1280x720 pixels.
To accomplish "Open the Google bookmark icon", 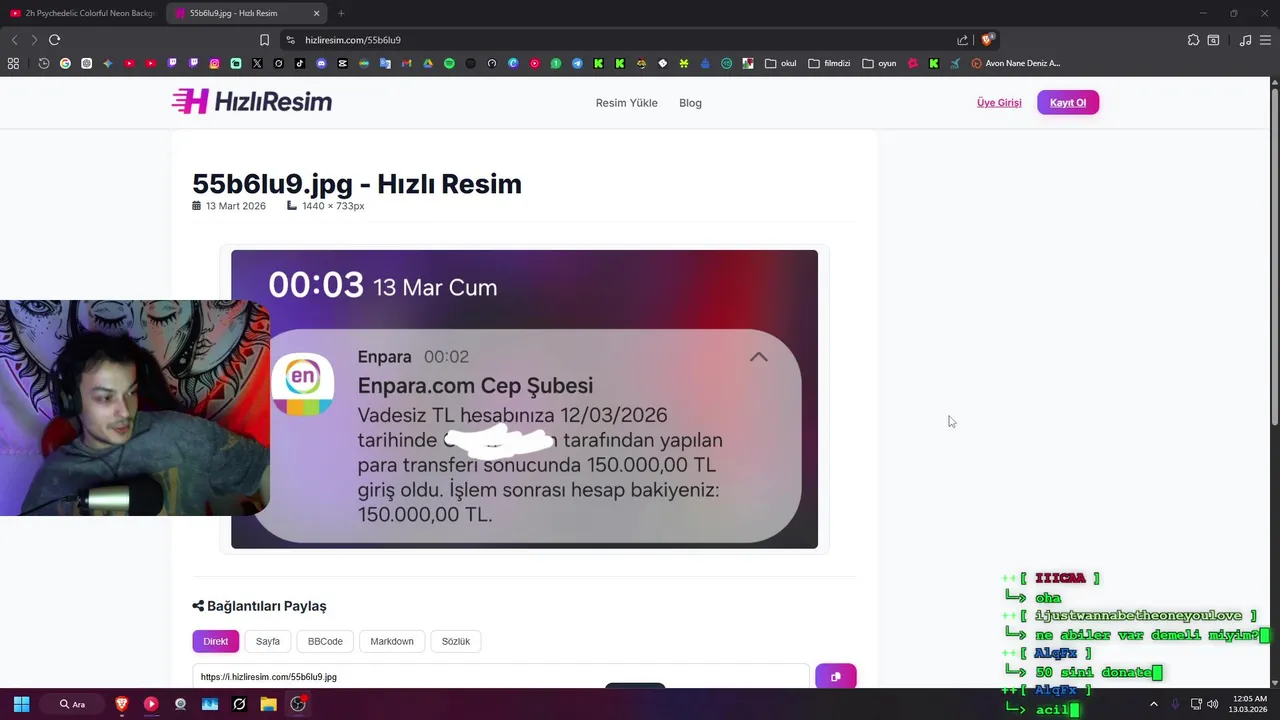I will point(65,63).
